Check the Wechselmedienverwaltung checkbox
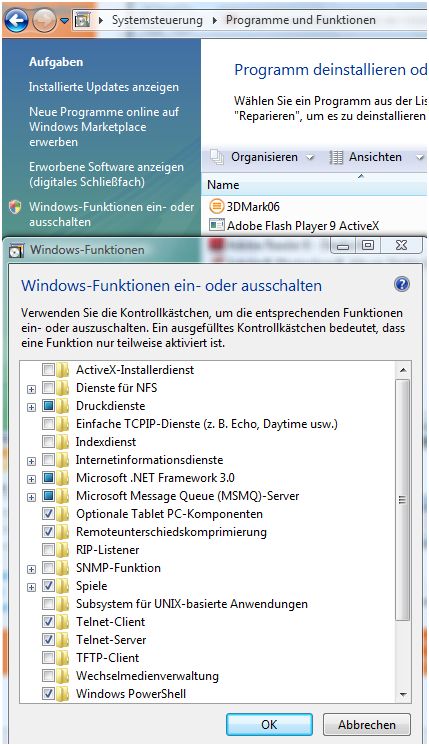The image size is (429, 746). [x=48, y=676]
